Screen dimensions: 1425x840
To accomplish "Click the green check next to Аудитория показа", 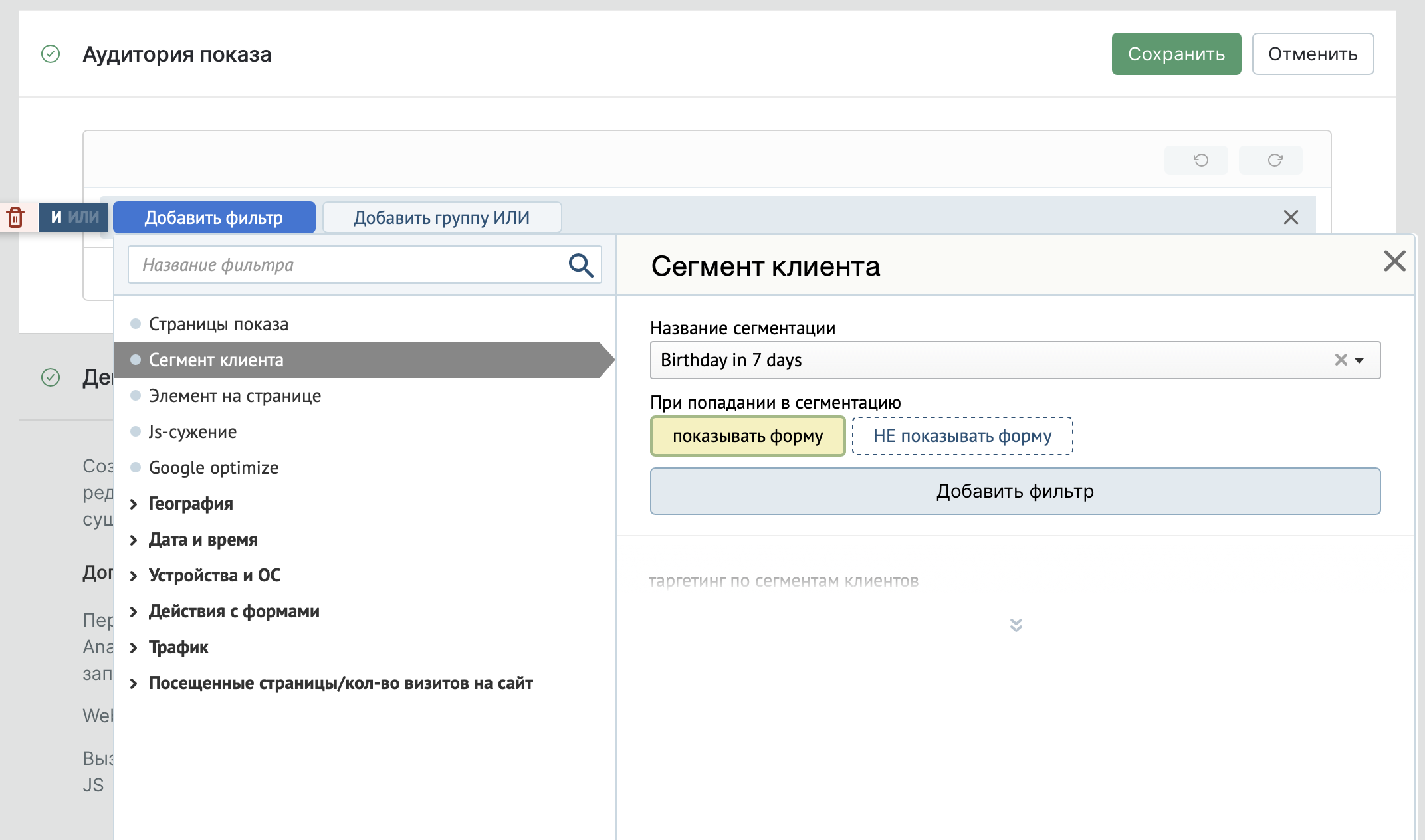I will pos(51,54).
